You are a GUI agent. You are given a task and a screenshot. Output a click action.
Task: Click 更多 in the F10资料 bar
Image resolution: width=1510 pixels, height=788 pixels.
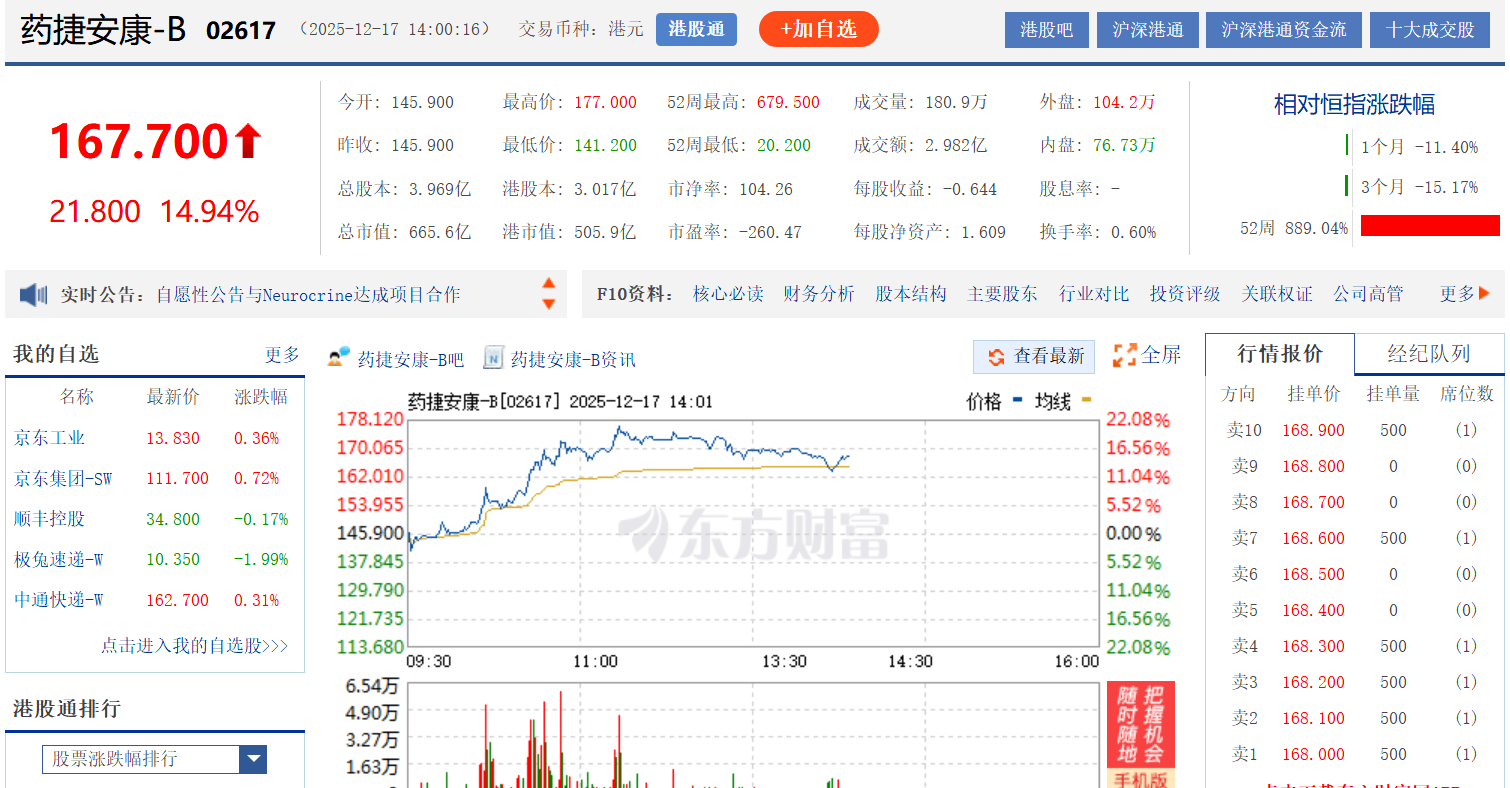pyautogui.click(x=1457, y=294)
